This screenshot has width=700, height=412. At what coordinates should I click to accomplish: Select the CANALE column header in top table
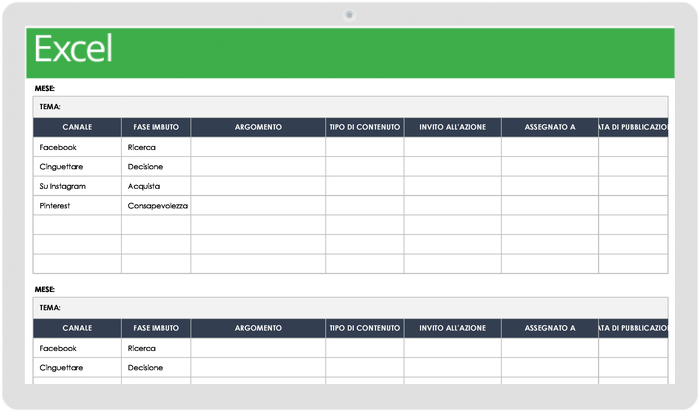tap(77, 127)
